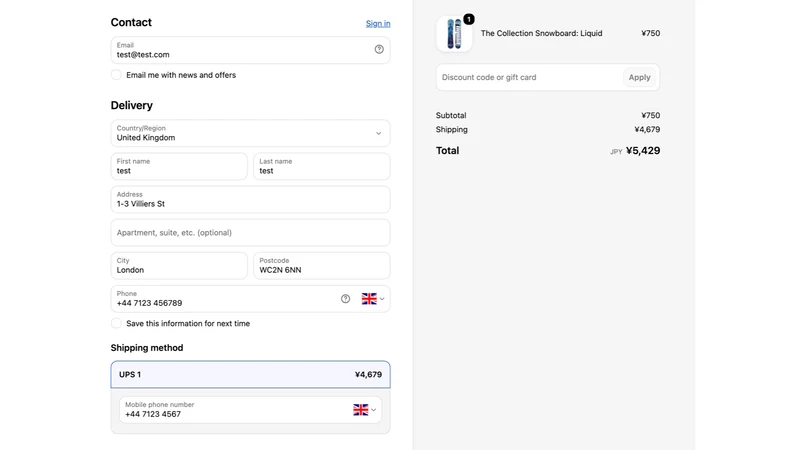Click the Apply discount button
This screenshot has width=800, height=450.
click(x=639, y=78)
